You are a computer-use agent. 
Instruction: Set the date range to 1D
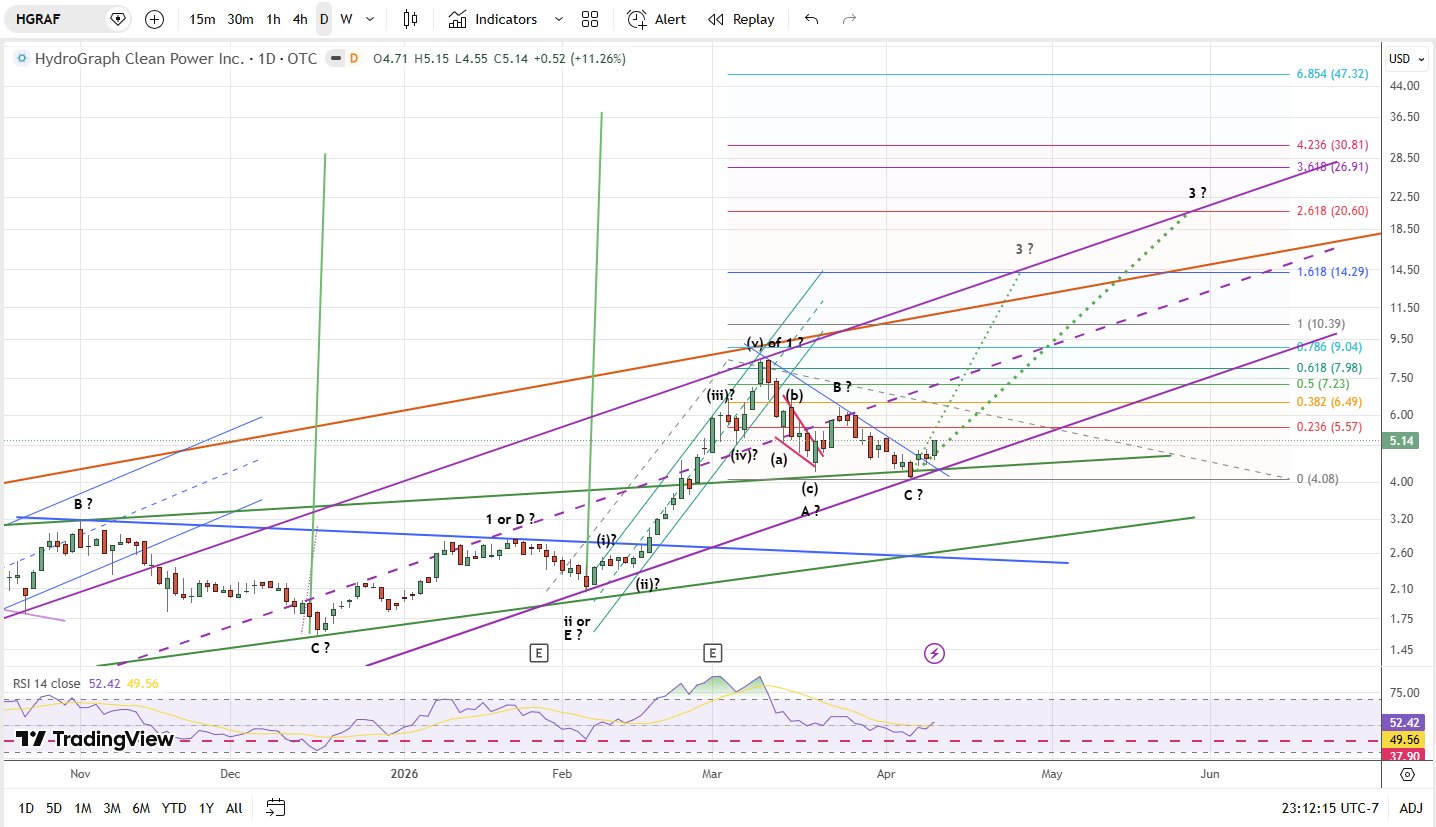coord(26,808)
